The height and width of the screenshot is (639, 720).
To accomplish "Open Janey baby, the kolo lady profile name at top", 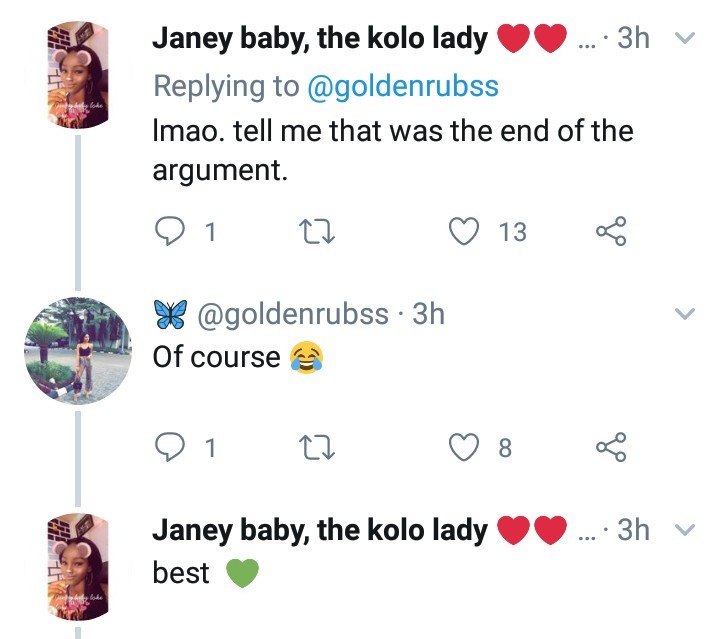I will click(320, 39).
